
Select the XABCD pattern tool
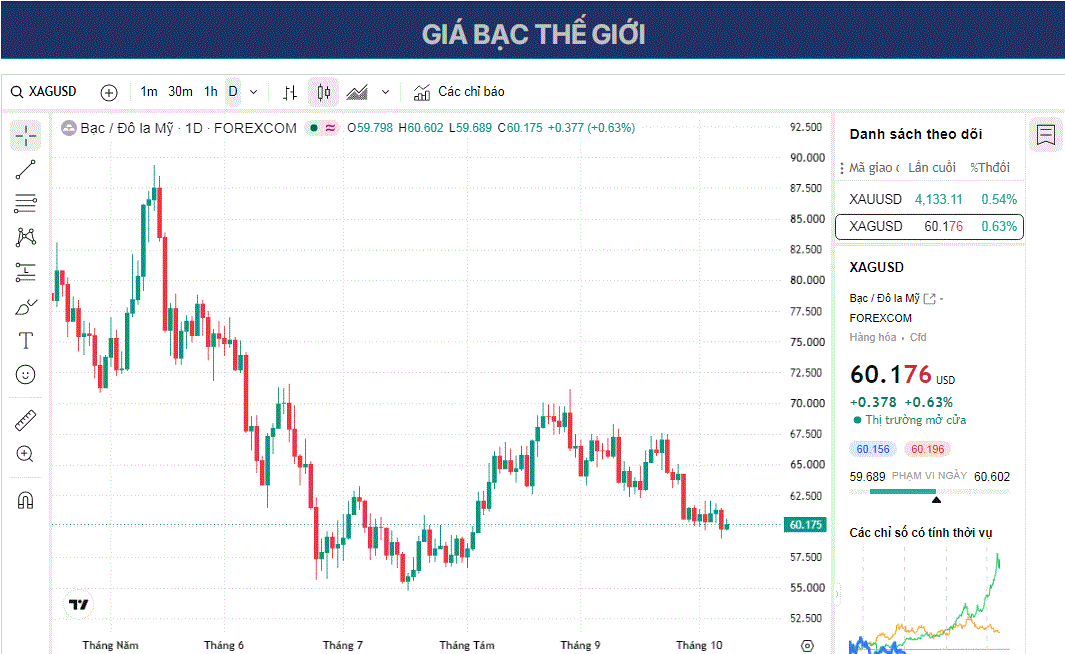click(x=26, y=237)
